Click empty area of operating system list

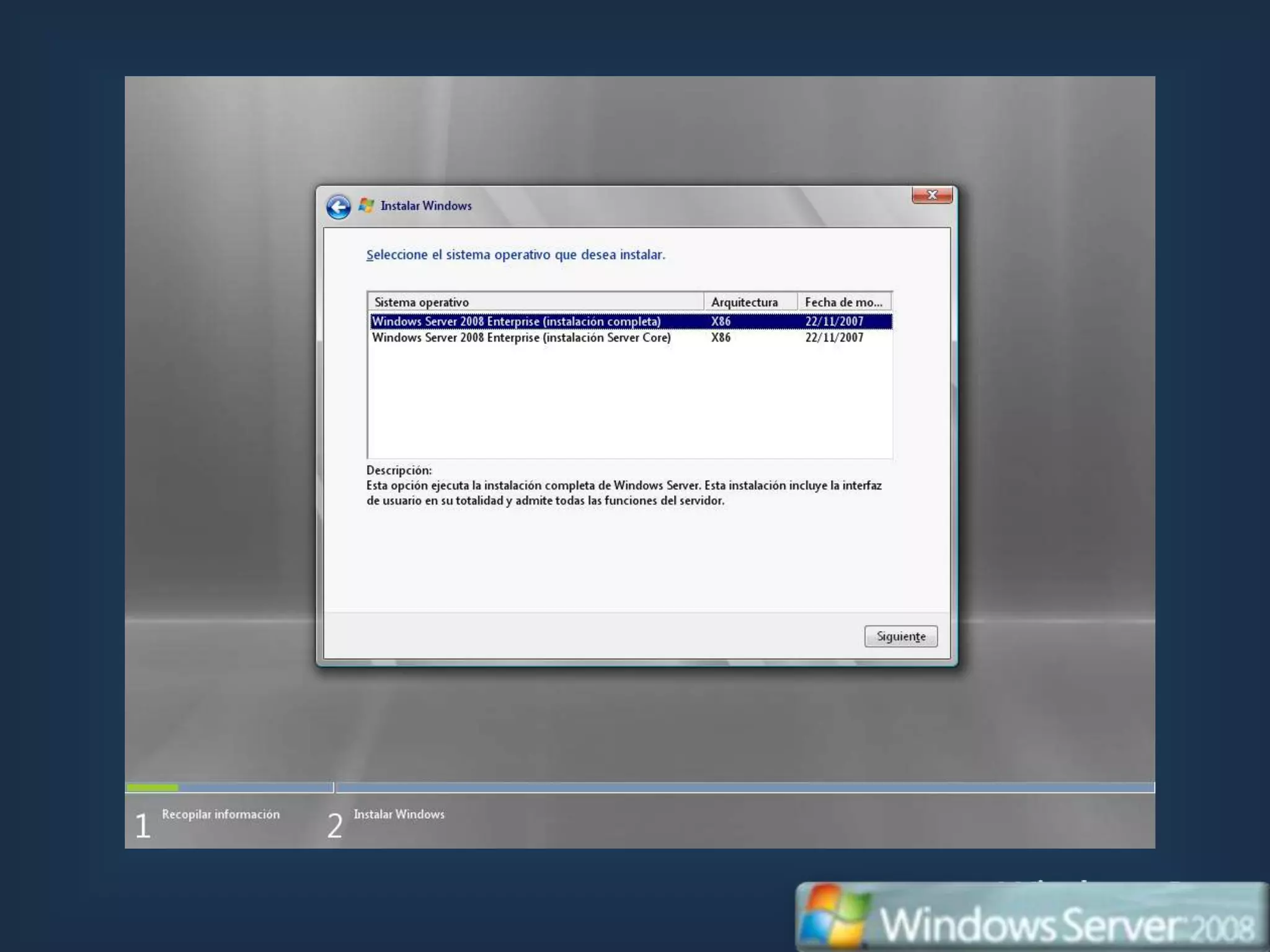click(x=629, y=403)
